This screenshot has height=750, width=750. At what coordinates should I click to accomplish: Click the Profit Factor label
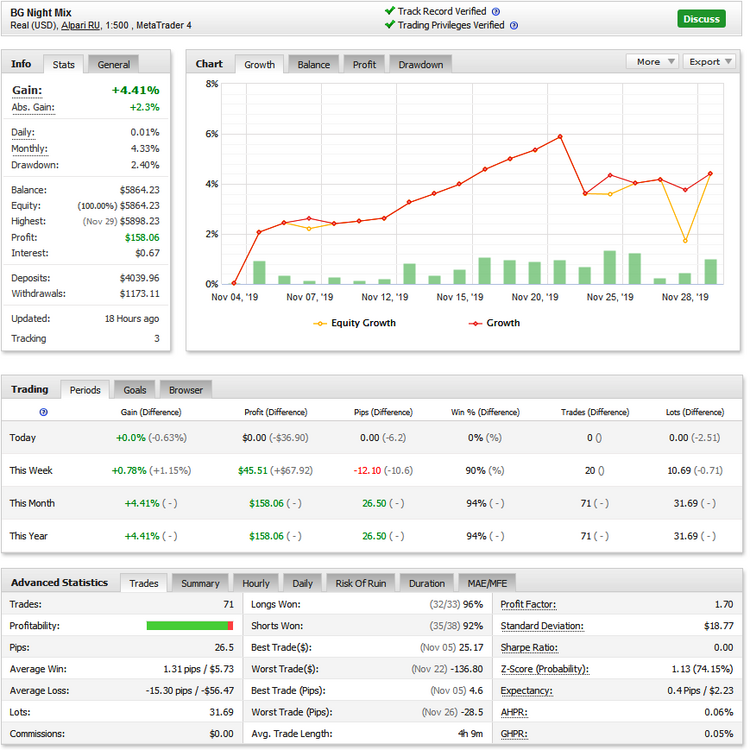[x=528, y=605]
